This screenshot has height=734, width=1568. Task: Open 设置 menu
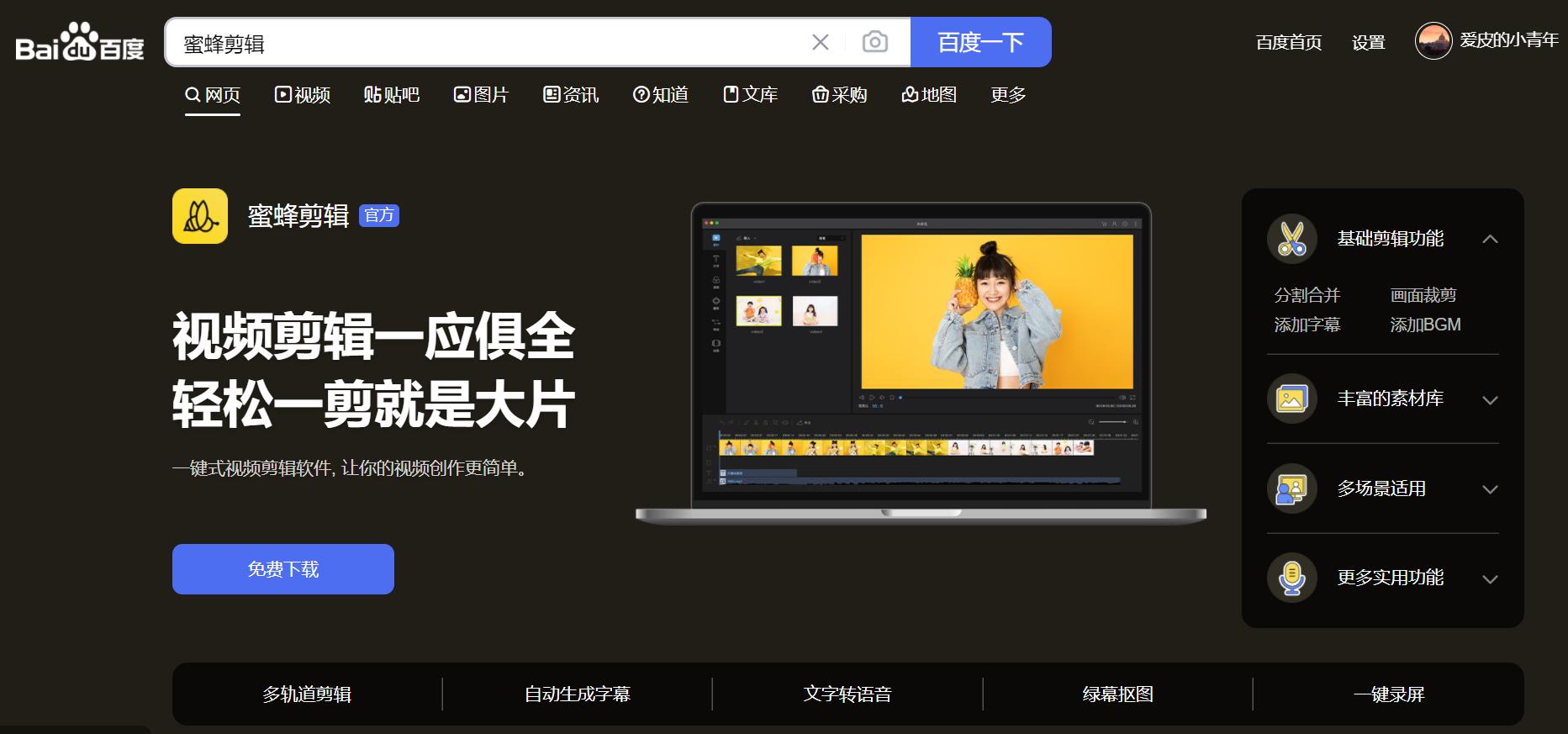(1368, 42)
